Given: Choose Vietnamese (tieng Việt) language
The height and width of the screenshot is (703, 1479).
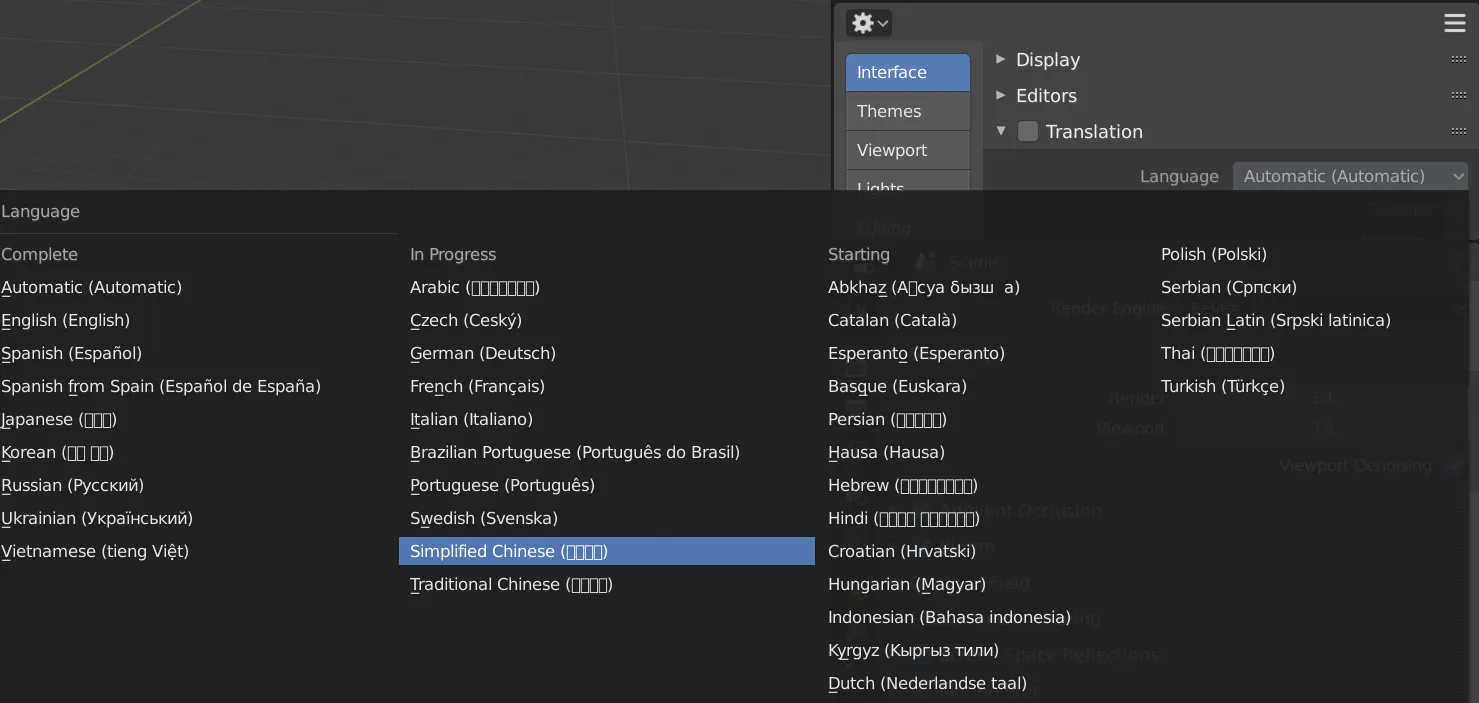Looking at the screenshot, I should pos(95,551).
